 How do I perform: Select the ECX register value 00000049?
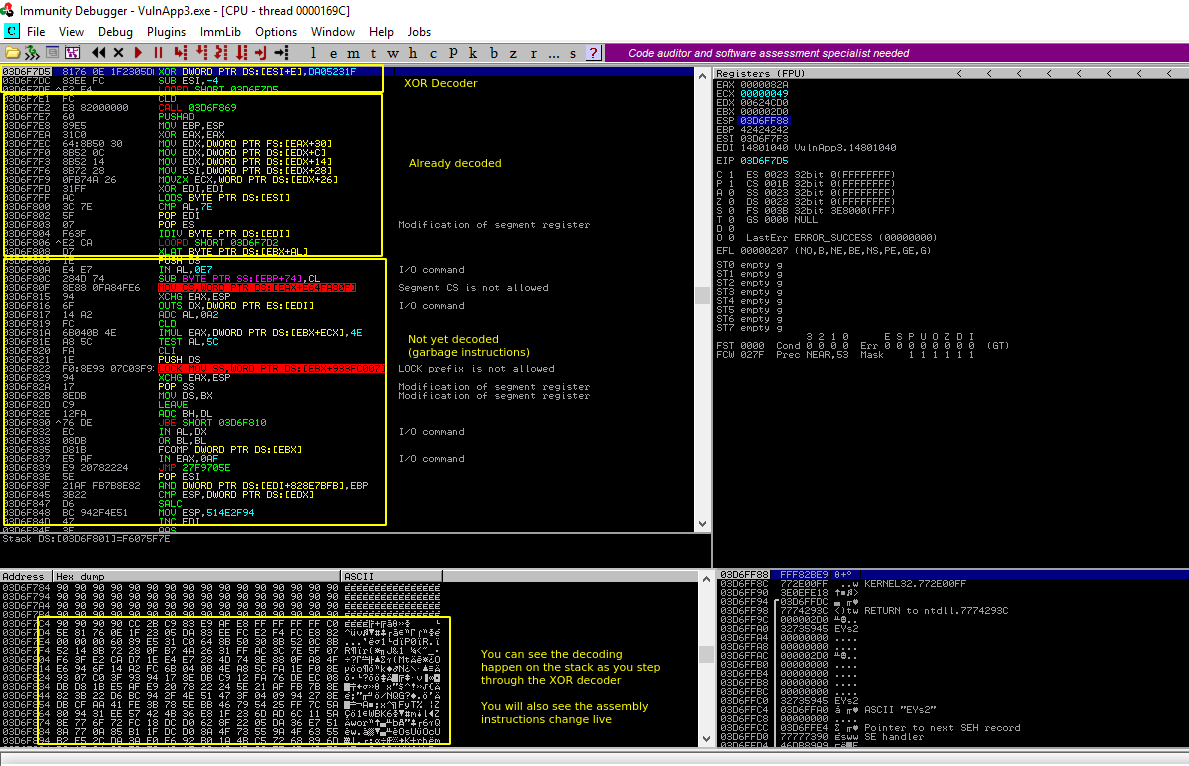coord(764,94)
